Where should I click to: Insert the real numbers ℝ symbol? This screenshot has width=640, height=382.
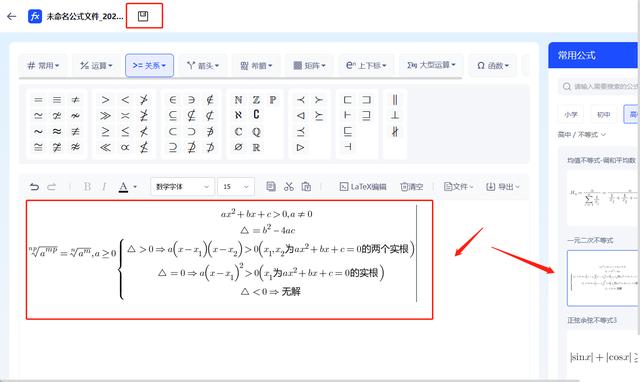(x=256, y=147)
